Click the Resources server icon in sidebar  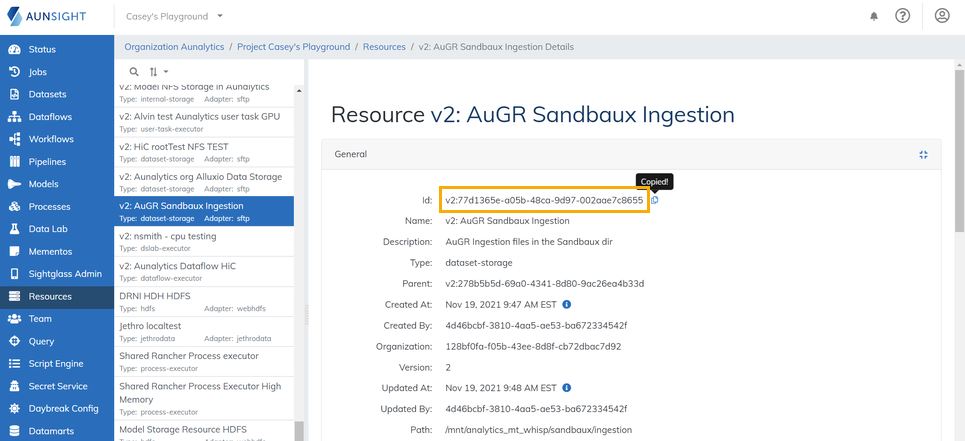tap(15, 296)
